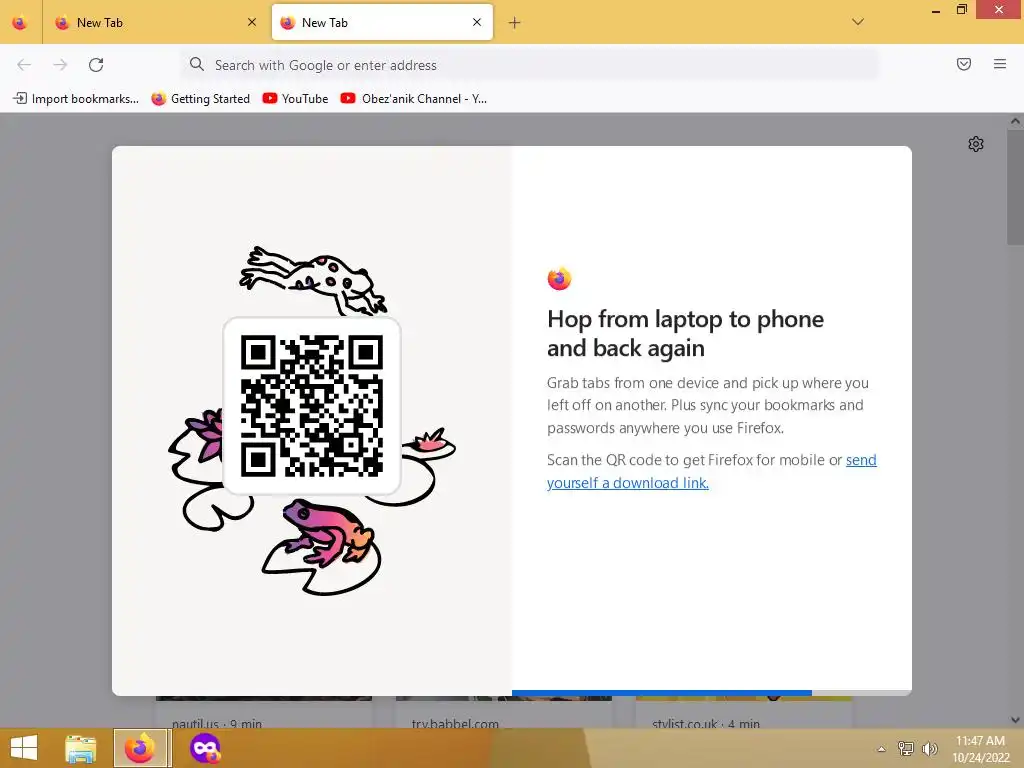
Task: Close the Firefox window
Action: (999, 10)
